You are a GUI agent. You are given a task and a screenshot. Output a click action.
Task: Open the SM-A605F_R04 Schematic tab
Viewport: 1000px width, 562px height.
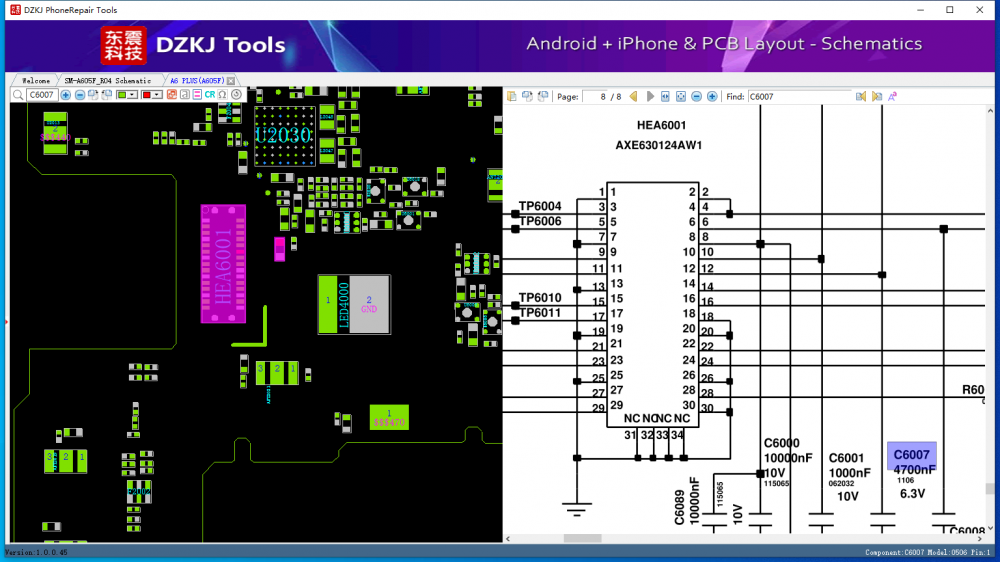coord(108,80)
